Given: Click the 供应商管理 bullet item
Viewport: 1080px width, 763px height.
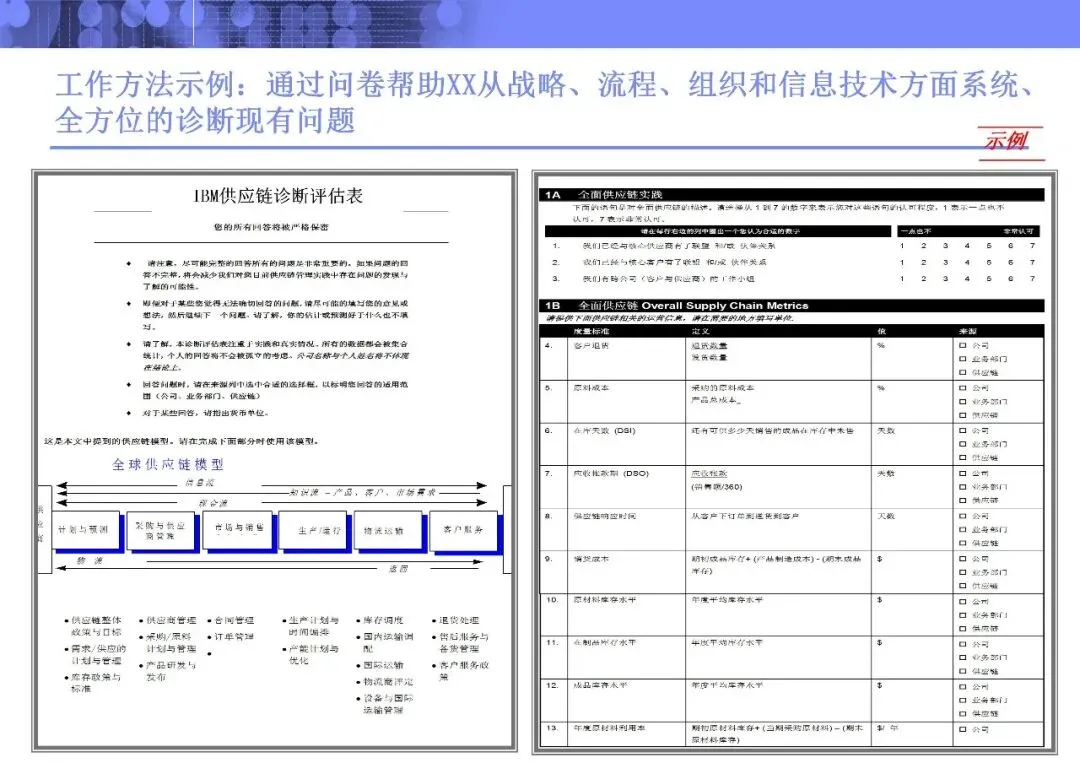Looking at the screenshot, I should tap(171, 620).
